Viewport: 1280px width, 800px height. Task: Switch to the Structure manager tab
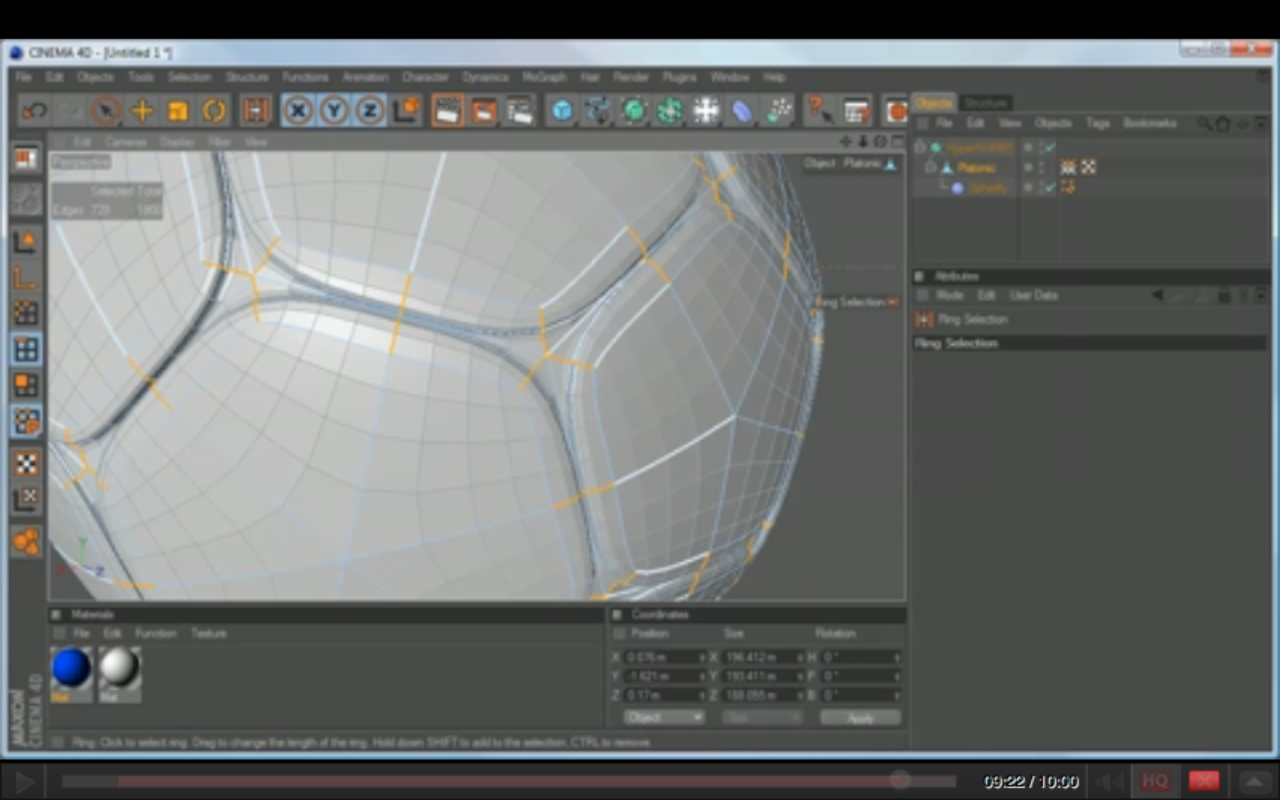coord(985,103)
